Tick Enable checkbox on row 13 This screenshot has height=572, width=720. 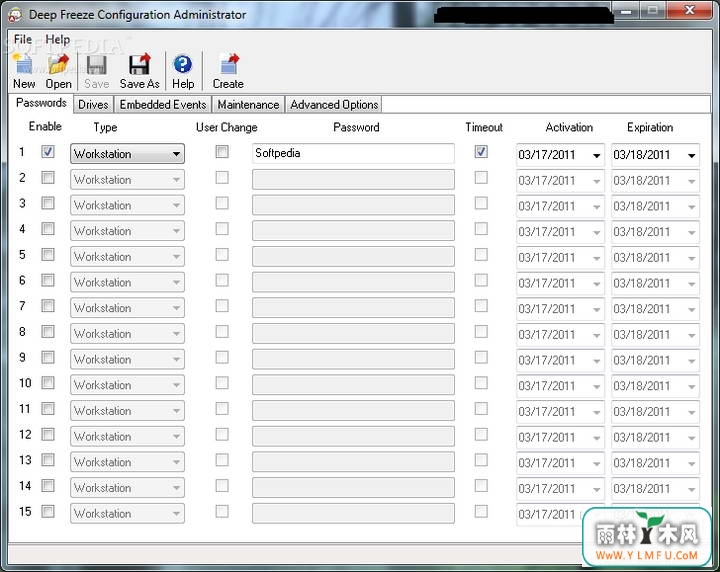pyautogui.click(x=48, y=460)
